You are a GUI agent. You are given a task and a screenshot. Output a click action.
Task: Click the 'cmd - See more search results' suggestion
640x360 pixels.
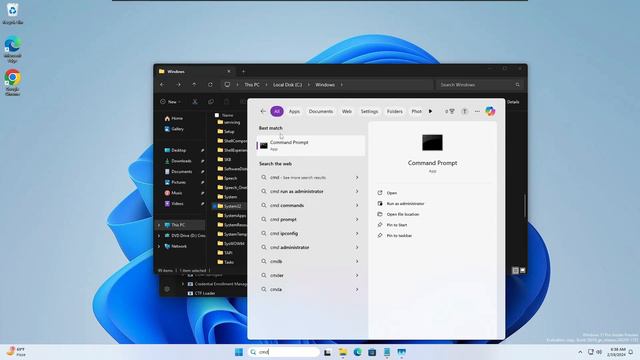(311, 178)
